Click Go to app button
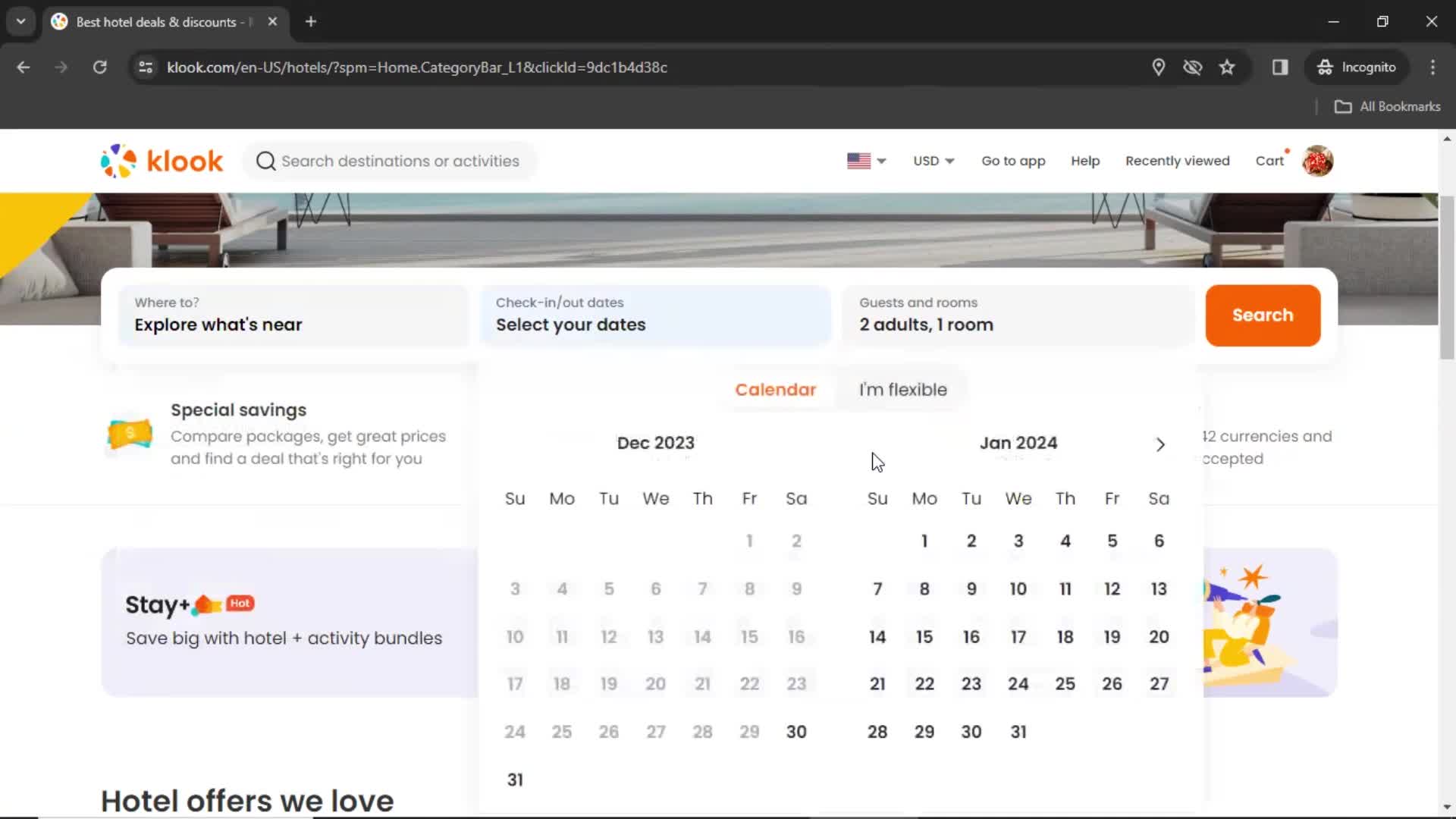 coord(1013,160)
